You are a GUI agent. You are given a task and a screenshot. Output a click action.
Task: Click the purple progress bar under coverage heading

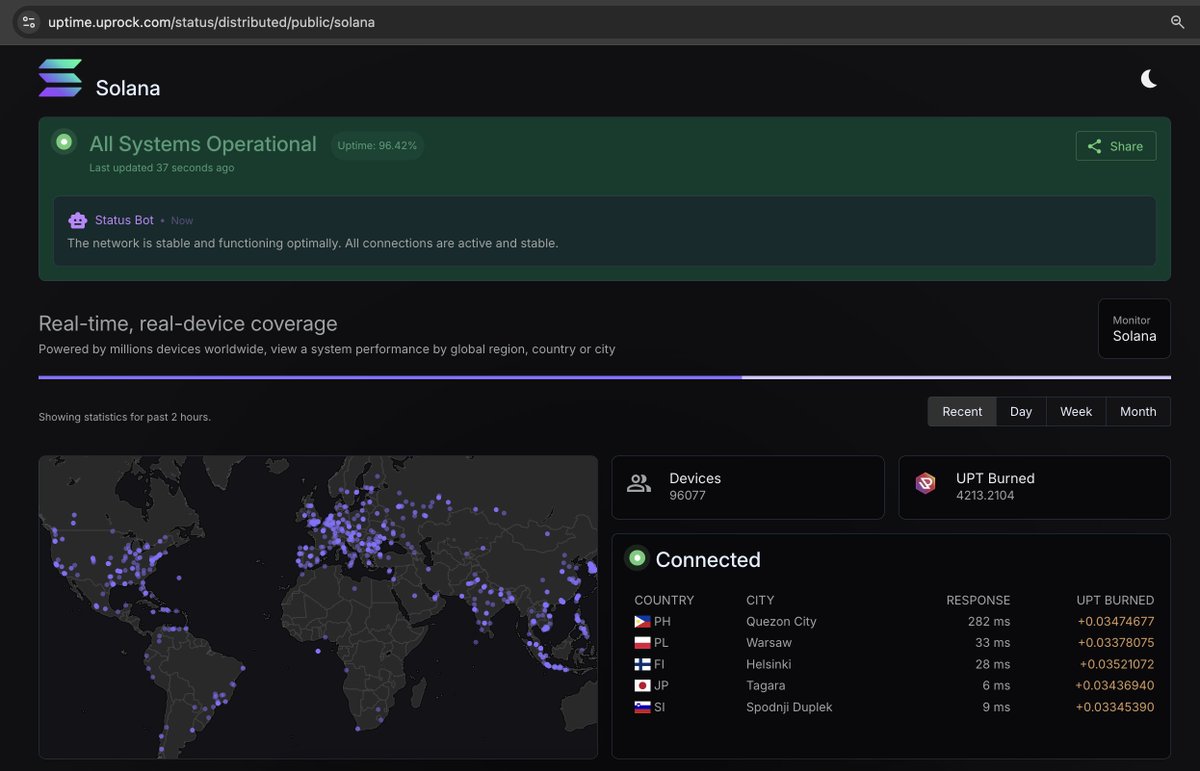click(x=604, y=377)
